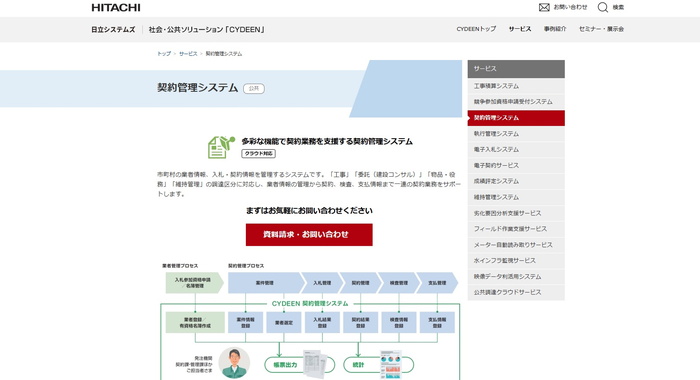The height and width of the screenshot is (380, 700).
Task: Click the サービス sidebar header
Action: 516,69
